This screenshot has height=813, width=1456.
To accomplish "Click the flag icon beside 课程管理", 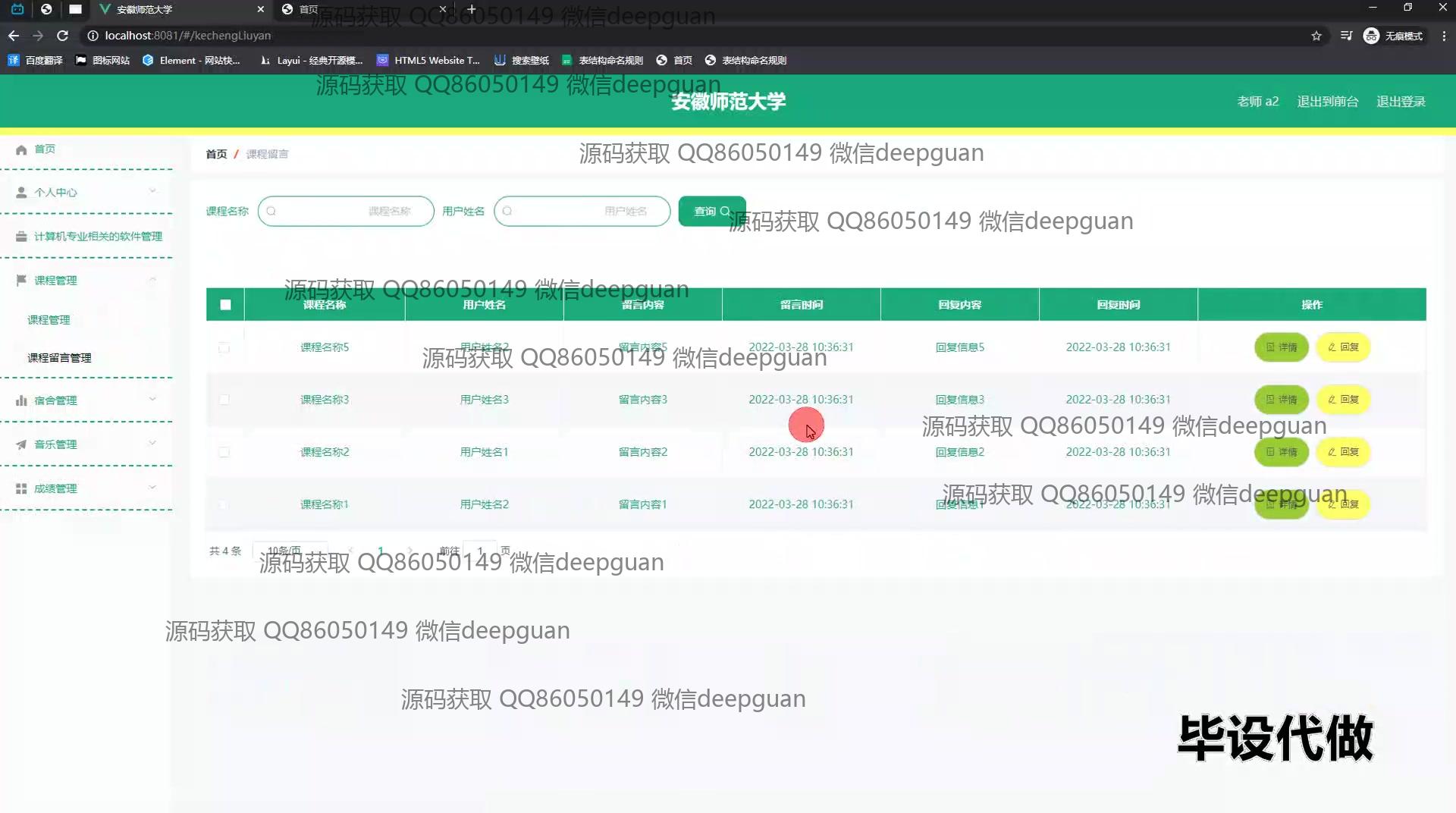I will click(x=21, y=280).
